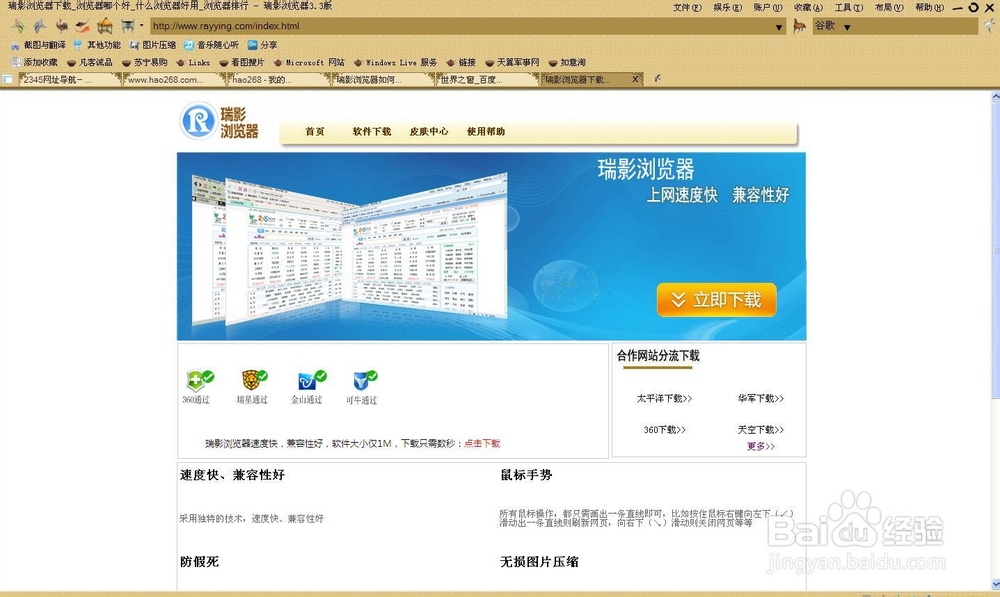
Task: Expand the arrow beside the table icon
Action: click(x=142, y=26)
